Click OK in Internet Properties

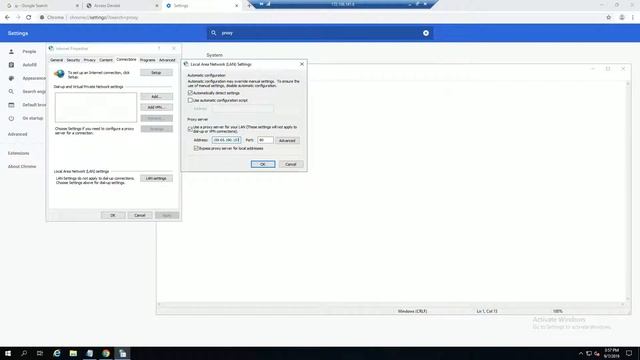pyautogui.click(x=113, y=215)
